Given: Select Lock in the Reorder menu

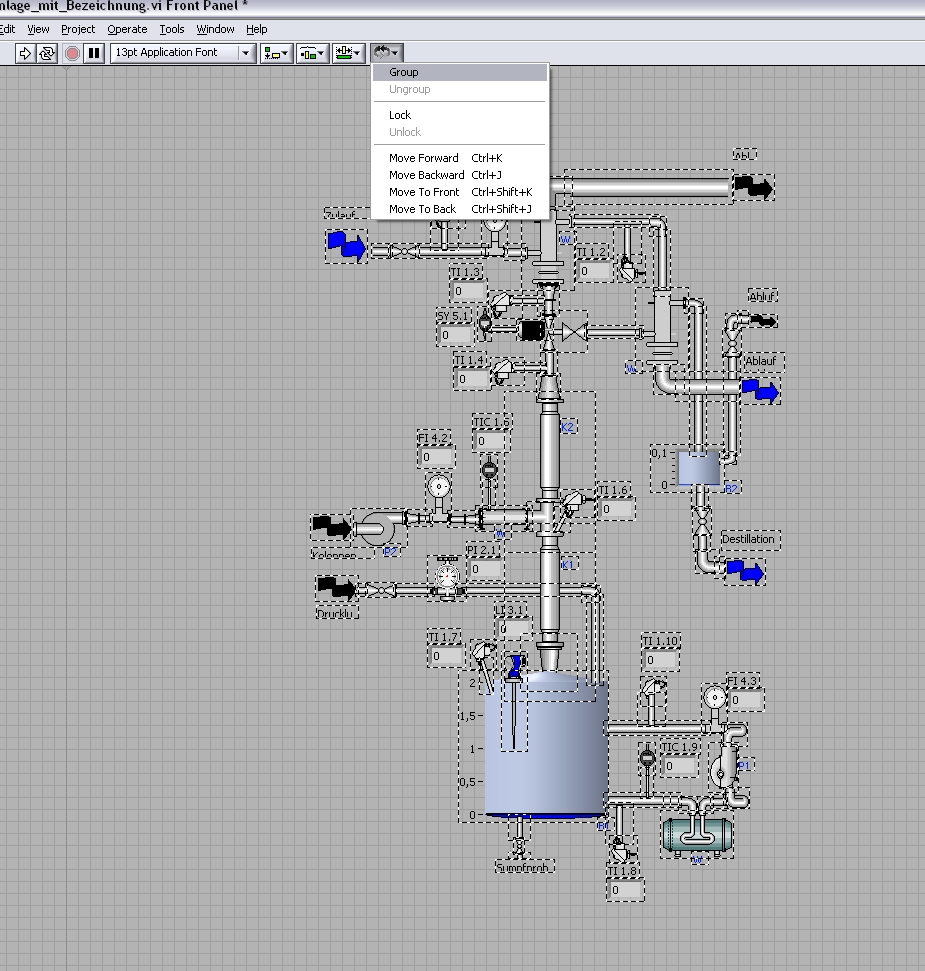Looking at the screenshot, I should [400, 115].
